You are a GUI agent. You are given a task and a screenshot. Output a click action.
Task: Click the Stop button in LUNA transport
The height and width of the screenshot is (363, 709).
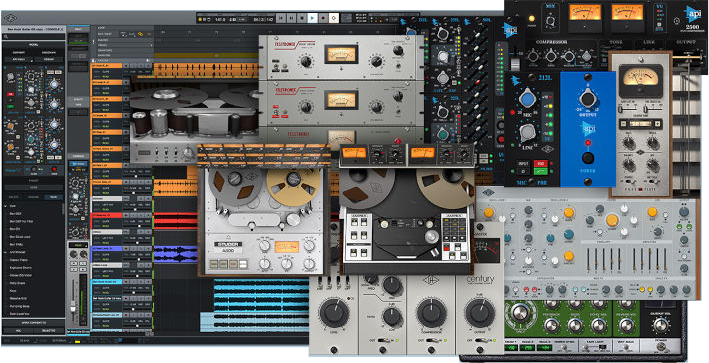coord(302,18)
